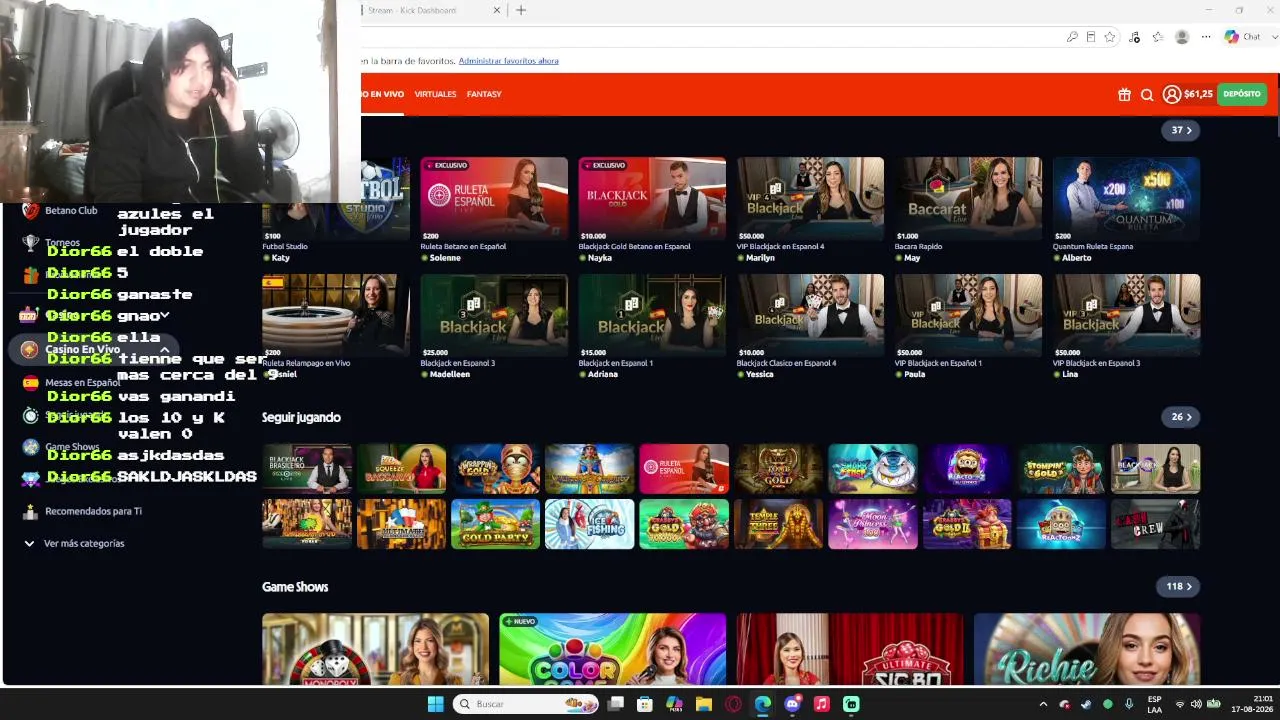Screen dimensions: 1280x720
Task: Open the Gold Party slot game
Action: point(495,524)
